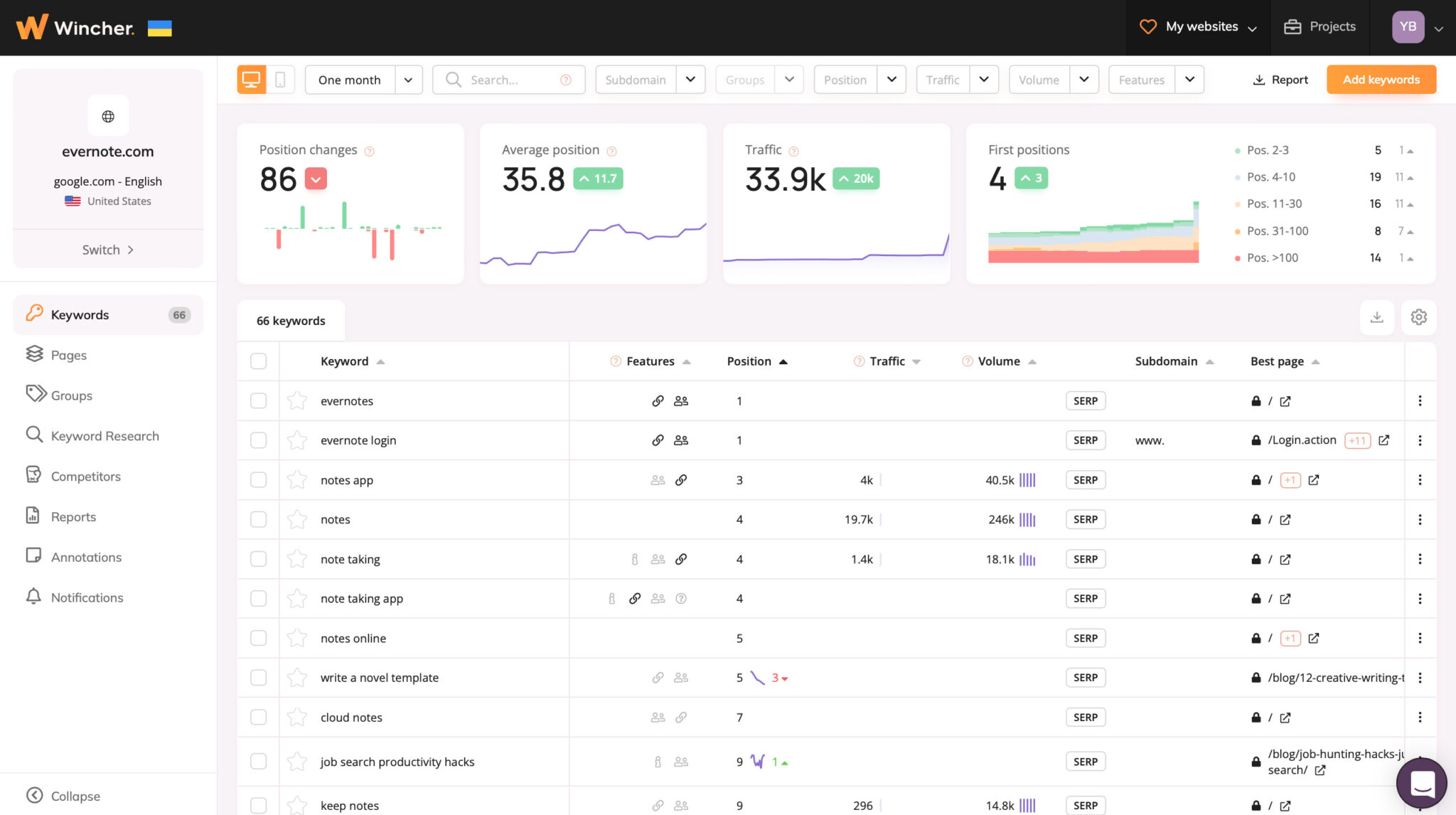Open the chat support bubble
Screen dimensions: 1456x815
(x=1421, y=784)
